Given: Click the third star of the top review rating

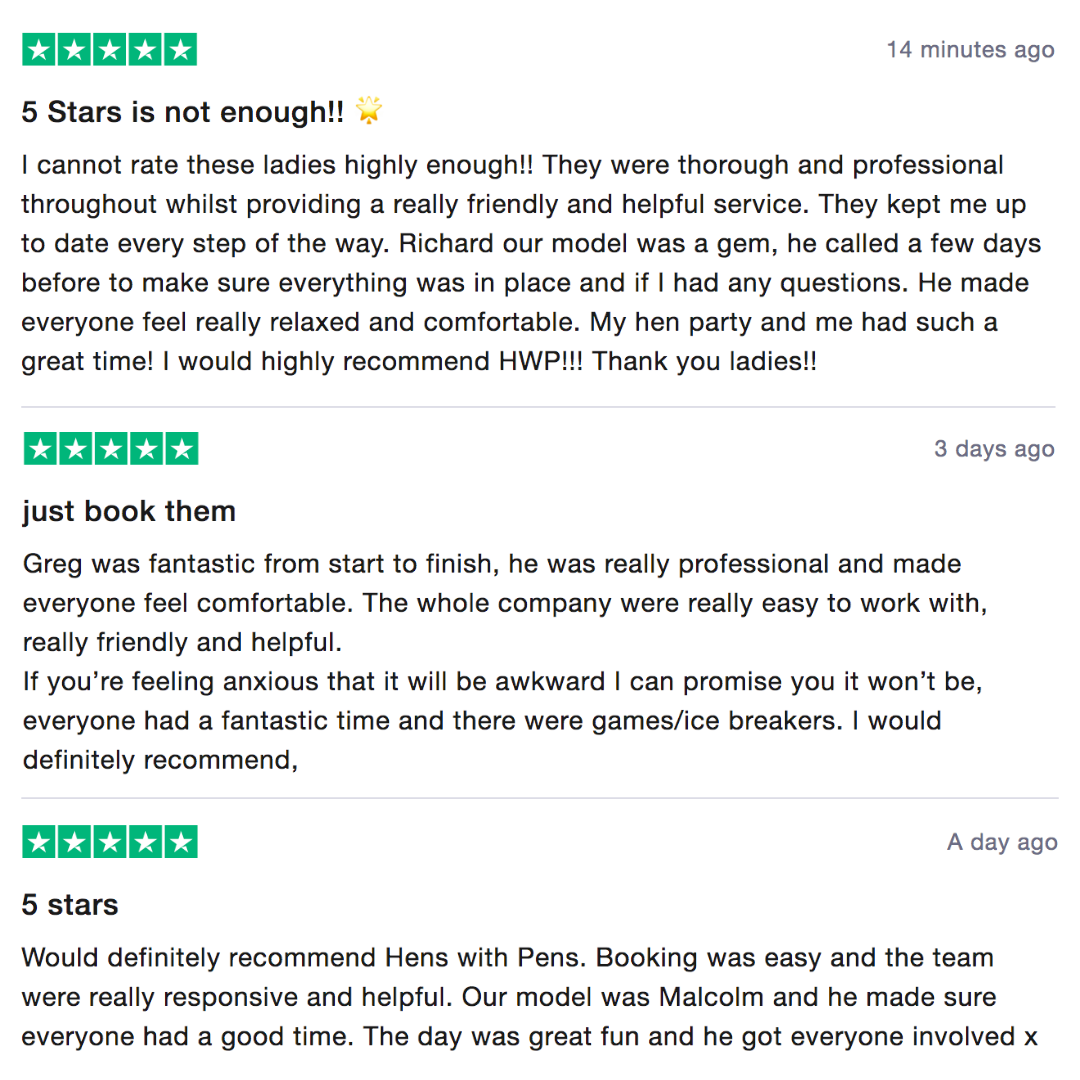Looking at the screenshot, I should [x=110, y=50].
